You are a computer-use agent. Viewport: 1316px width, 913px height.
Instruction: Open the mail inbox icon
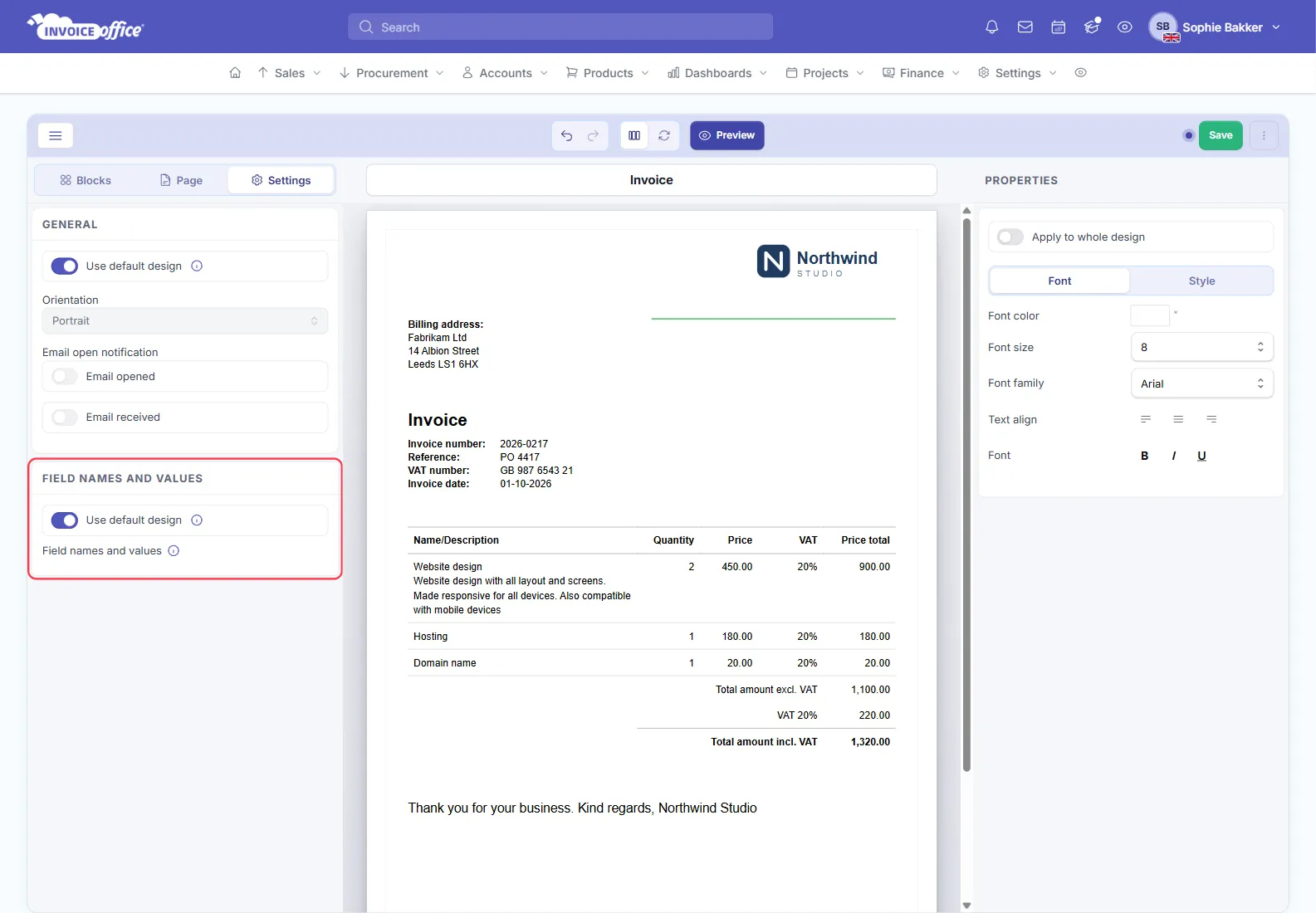click(x=1025, y=27)
